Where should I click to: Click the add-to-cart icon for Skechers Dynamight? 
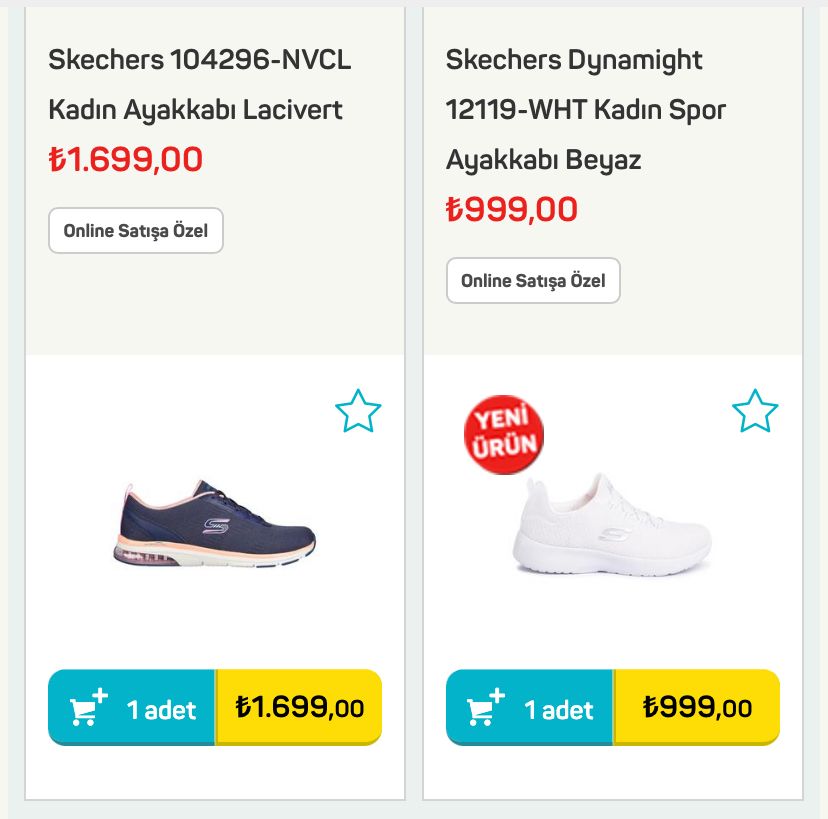click(x=485, y=706)
